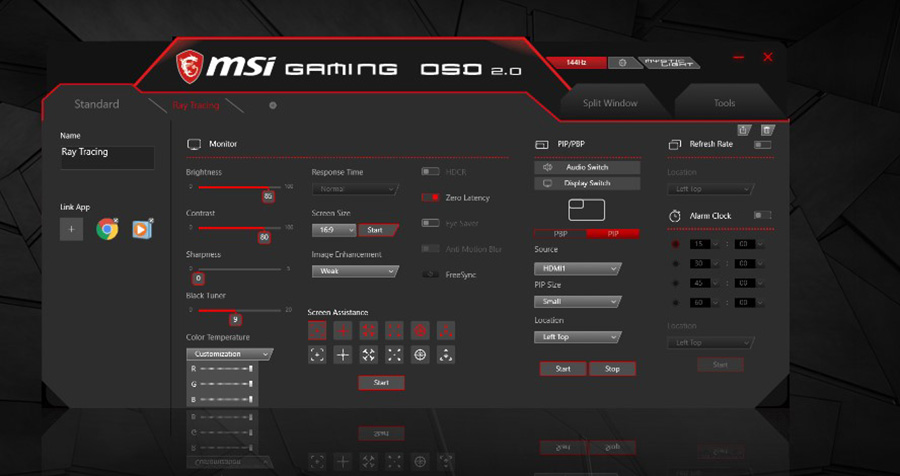Open the PIP Location Left Top dropdown
Screen dimensions: 900x476
point(577,337)
